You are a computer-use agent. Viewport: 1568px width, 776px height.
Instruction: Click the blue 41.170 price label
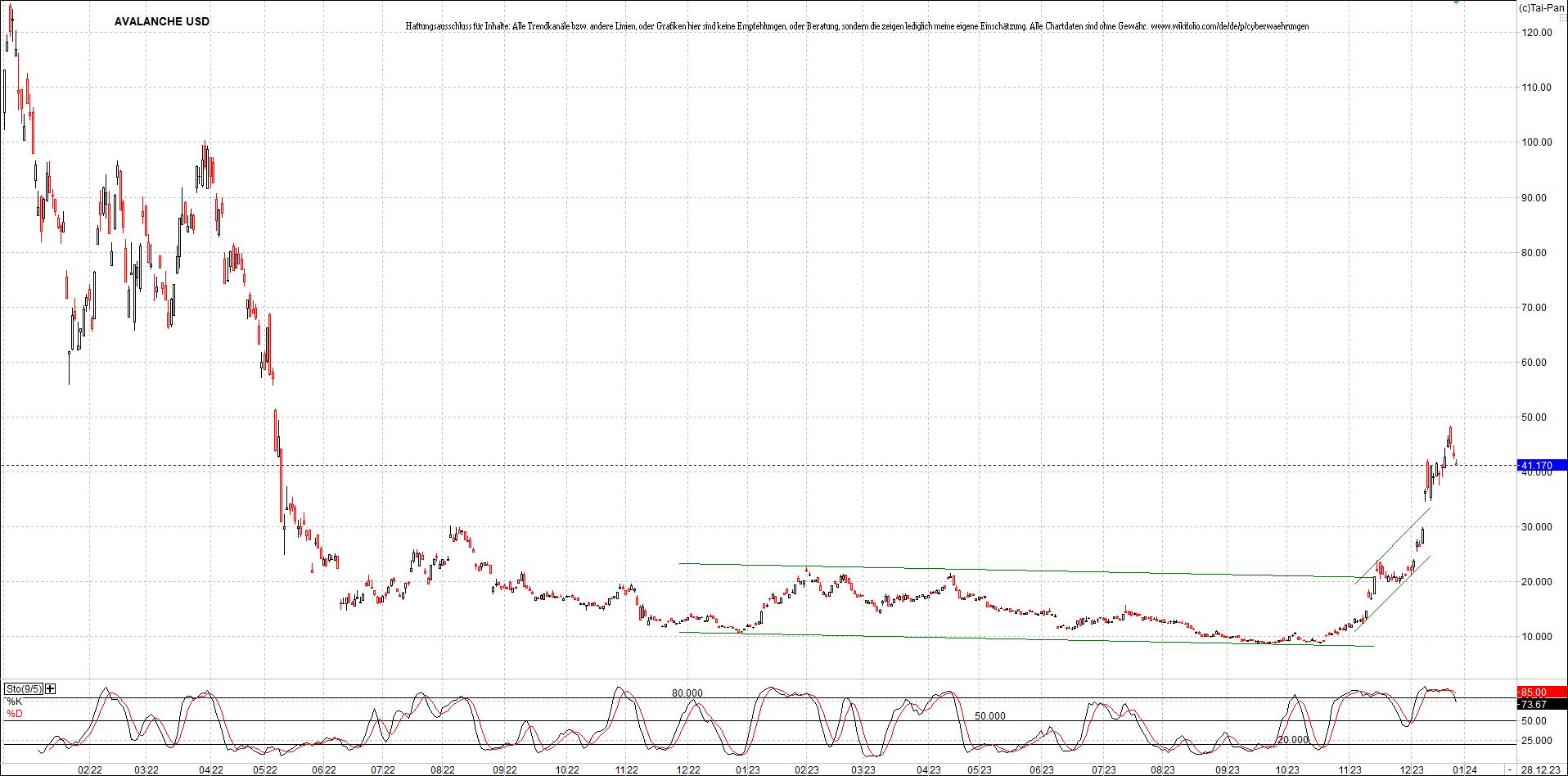point(1536,465)
